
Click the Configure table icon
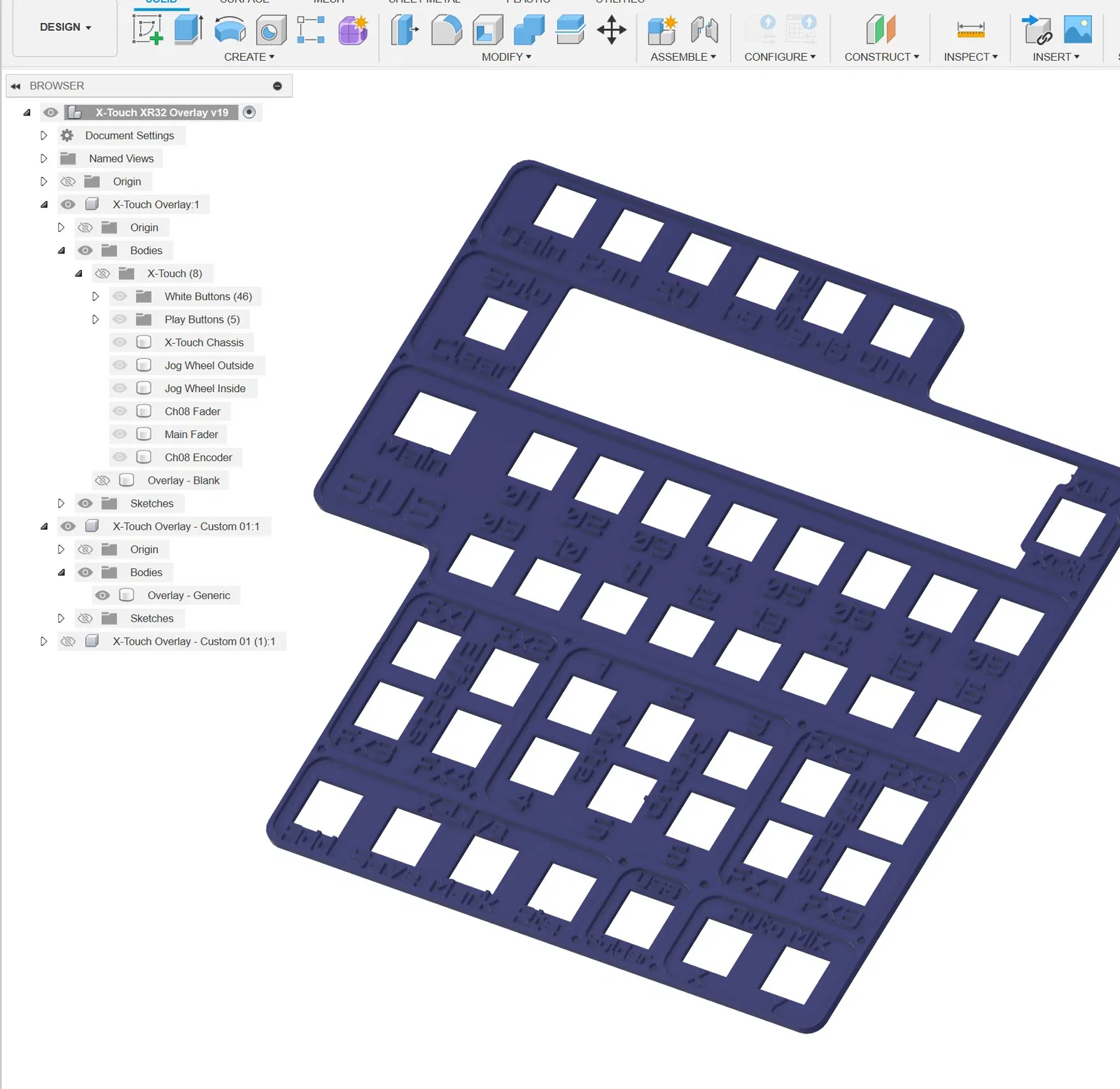(x=801, y=30)
